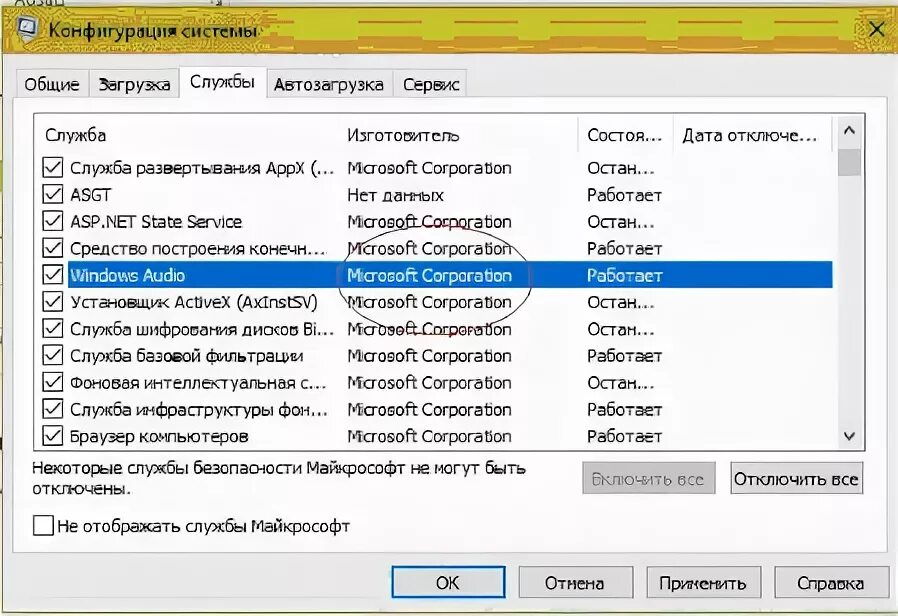
Task: Select Служба инфраструктуры фон... row text
Action: point(199,410)
